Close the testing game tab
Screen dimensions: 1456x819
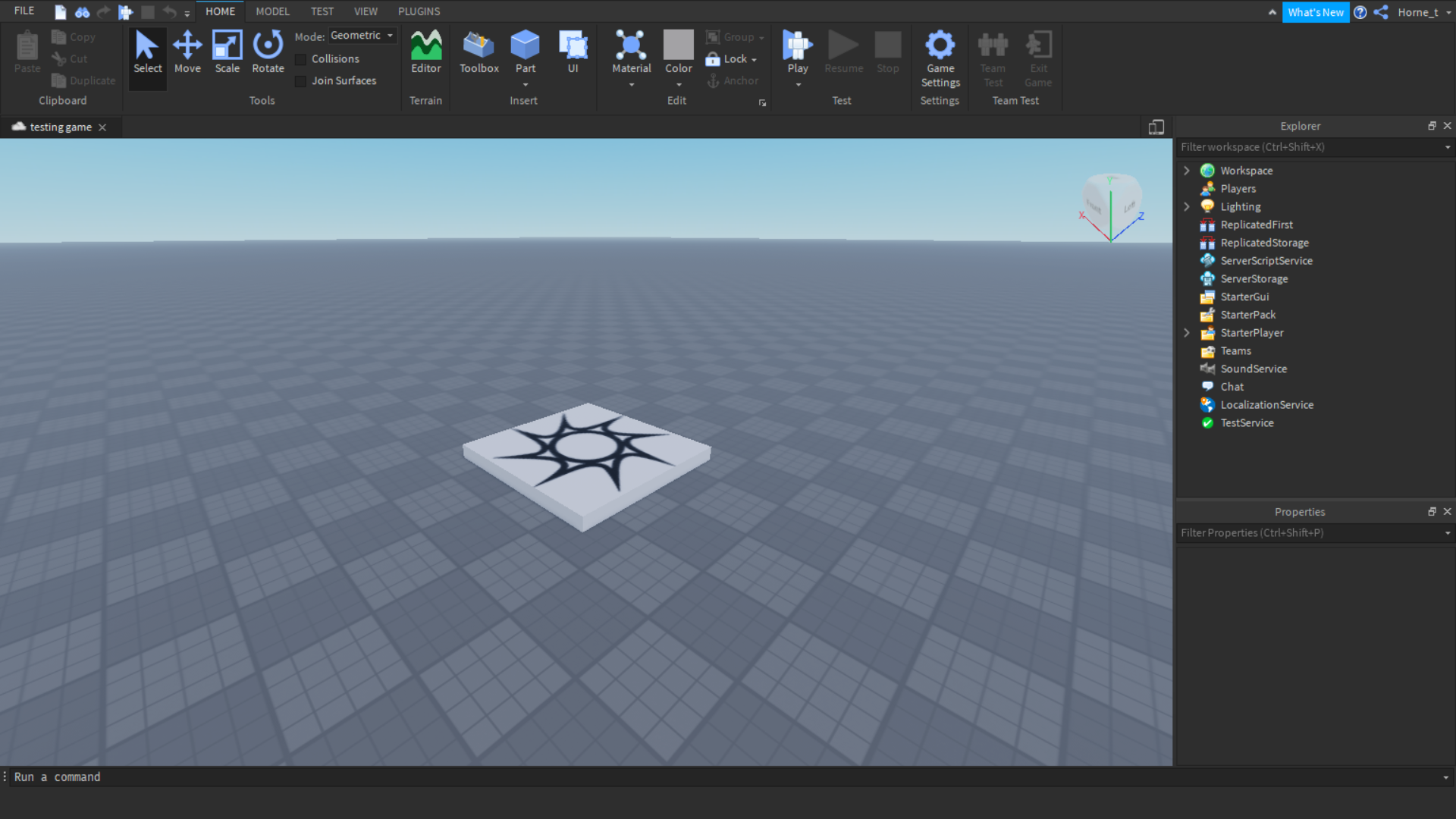[102, 127]
